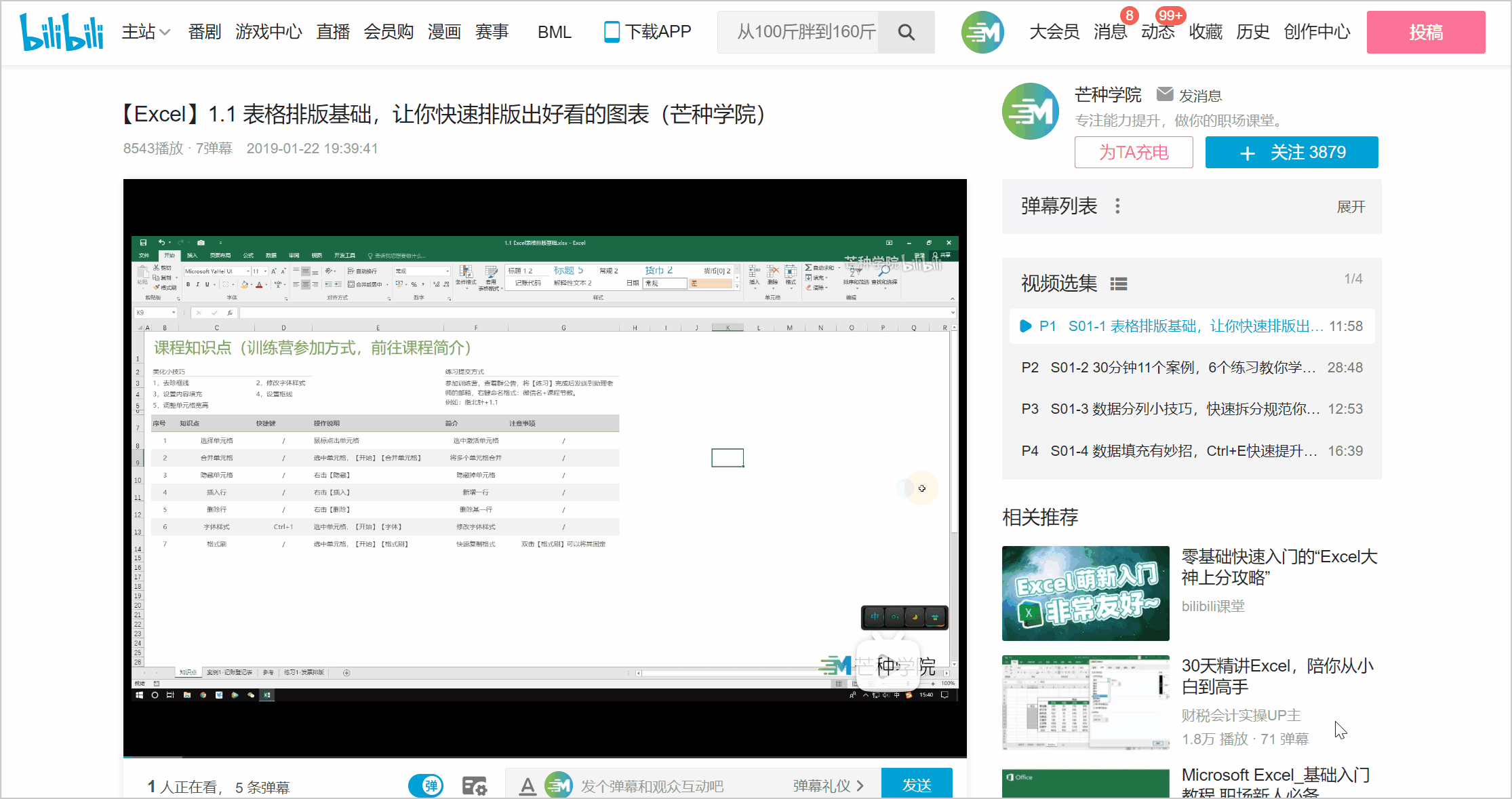Open 赛事 nav item
The image size is (1512, 799).
pos(492,32)
